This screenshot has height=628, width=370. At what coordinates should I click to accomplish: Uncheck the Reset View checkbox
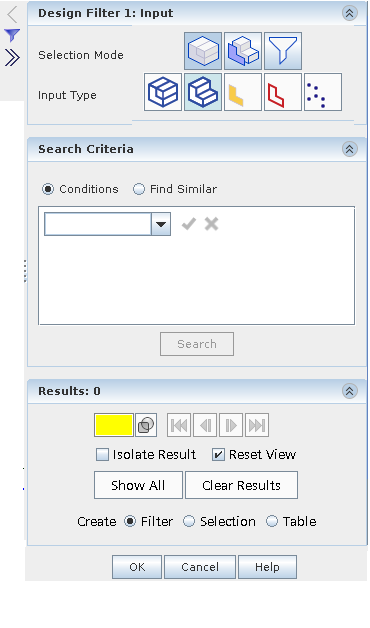[218, 455]
